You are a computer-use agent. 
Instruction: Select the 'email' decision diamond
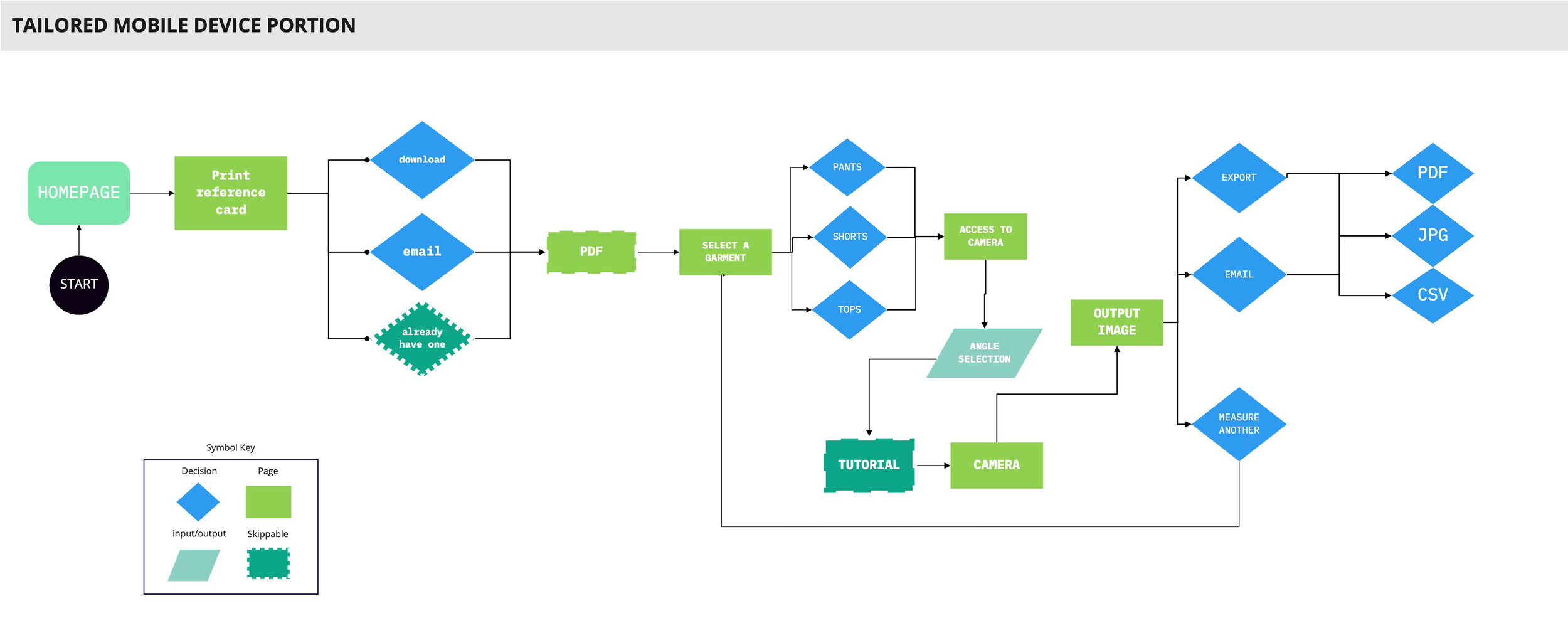pyautogui.click(x=422, y=251)
